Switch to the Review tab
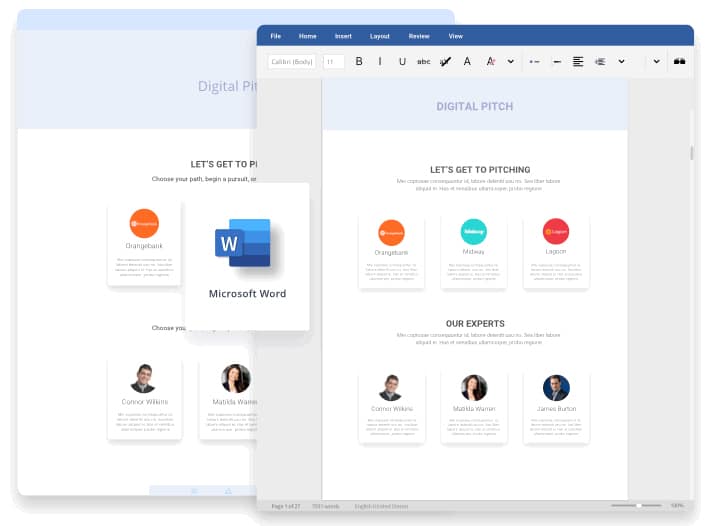720x526 pixels. (x=419, y=36)
